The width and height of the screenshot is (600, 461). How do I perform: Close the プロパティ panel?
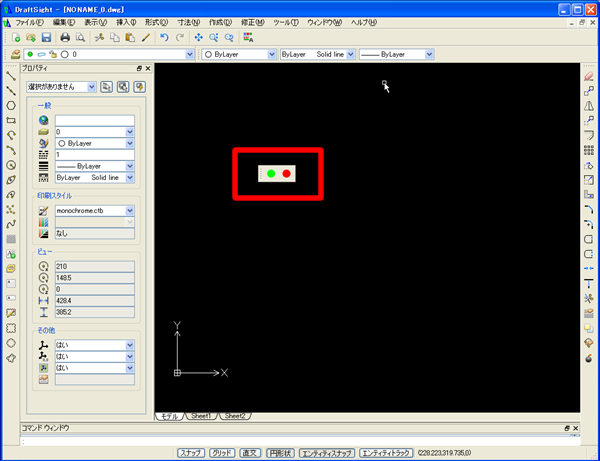[x=148, y=68]
